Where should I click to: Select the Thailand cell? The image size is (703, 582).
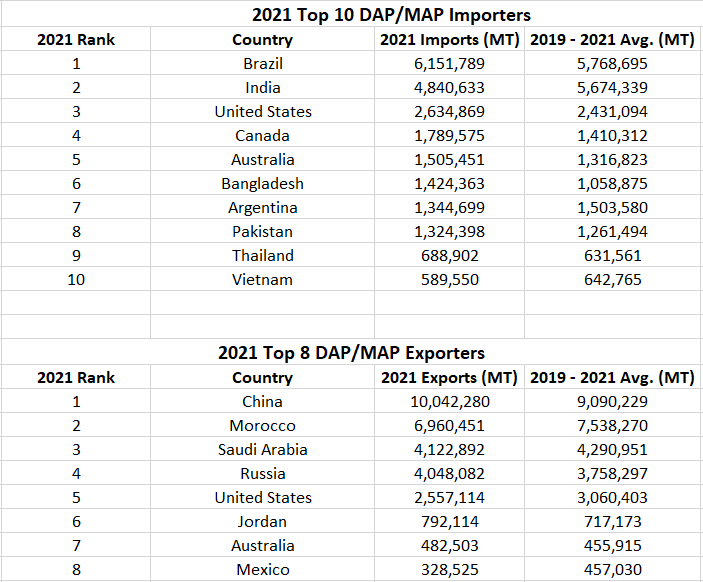coord(263,256)
